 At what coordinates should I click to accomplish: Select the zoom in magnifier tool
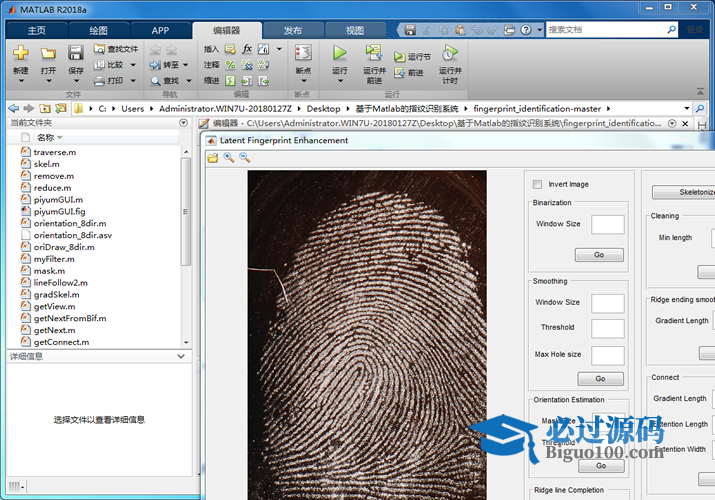click(x=228, y=158)
